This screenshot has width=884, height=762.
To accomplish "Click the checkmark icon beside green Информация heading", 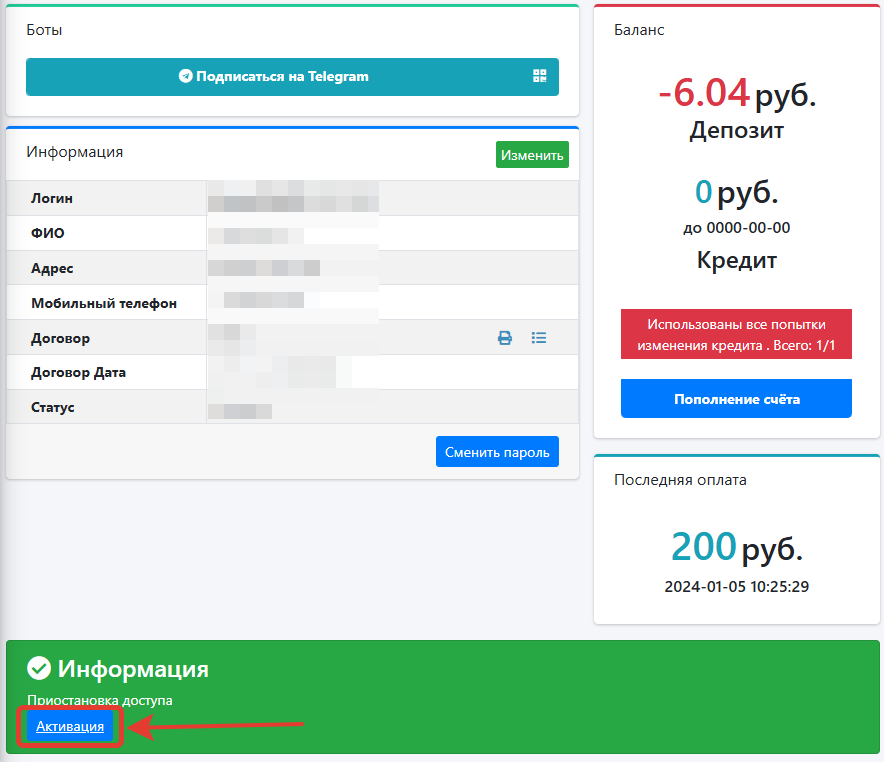I will pyautogui.click(x=39, y=668).
